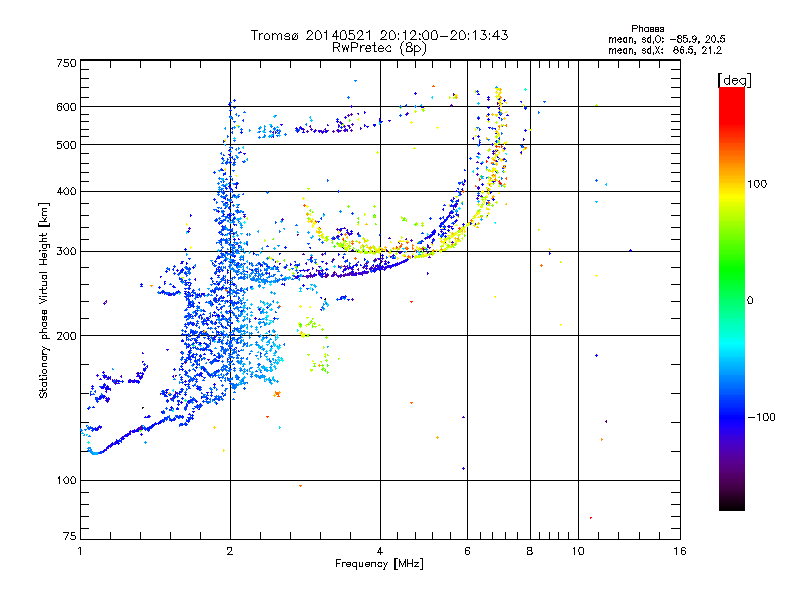This screenshot has width=800, height=600.
Task: Click the y-axis '500' tick label
Action: pyautogui.click(x=66, y=145)
